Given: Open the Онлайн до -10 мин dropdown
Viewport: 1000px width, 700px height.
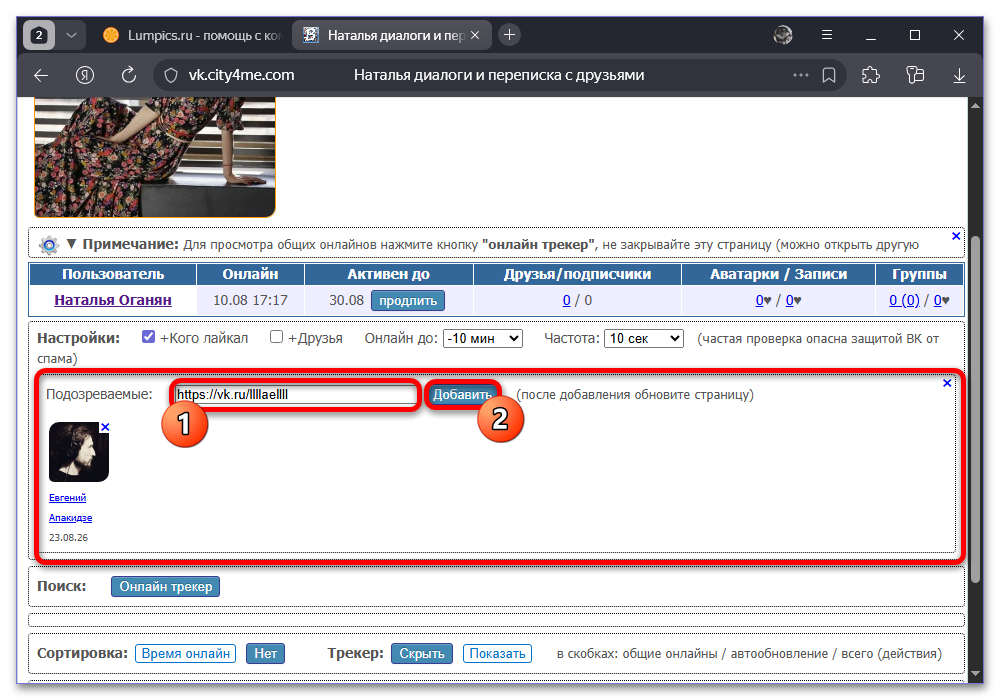Looking at the screenshot, I should point(483,338).
